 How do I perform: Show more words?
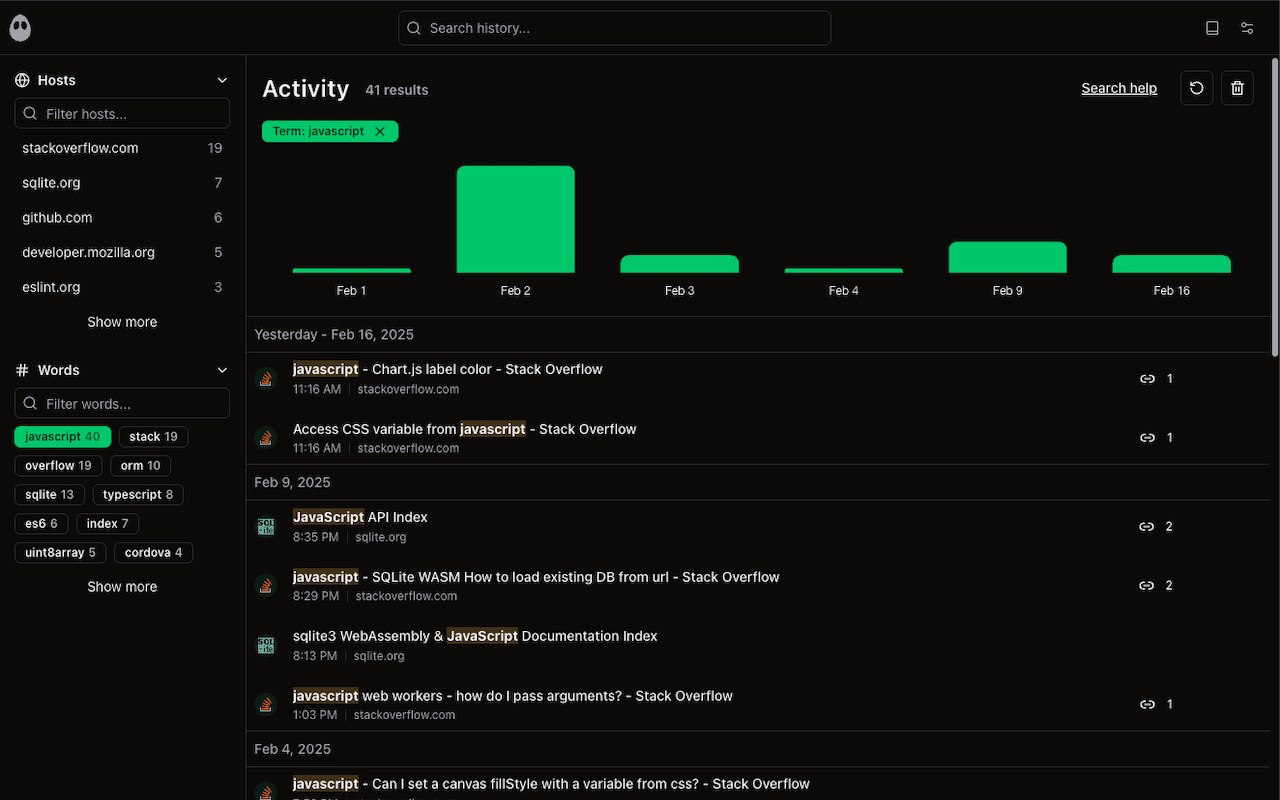(x=122, y=587)
